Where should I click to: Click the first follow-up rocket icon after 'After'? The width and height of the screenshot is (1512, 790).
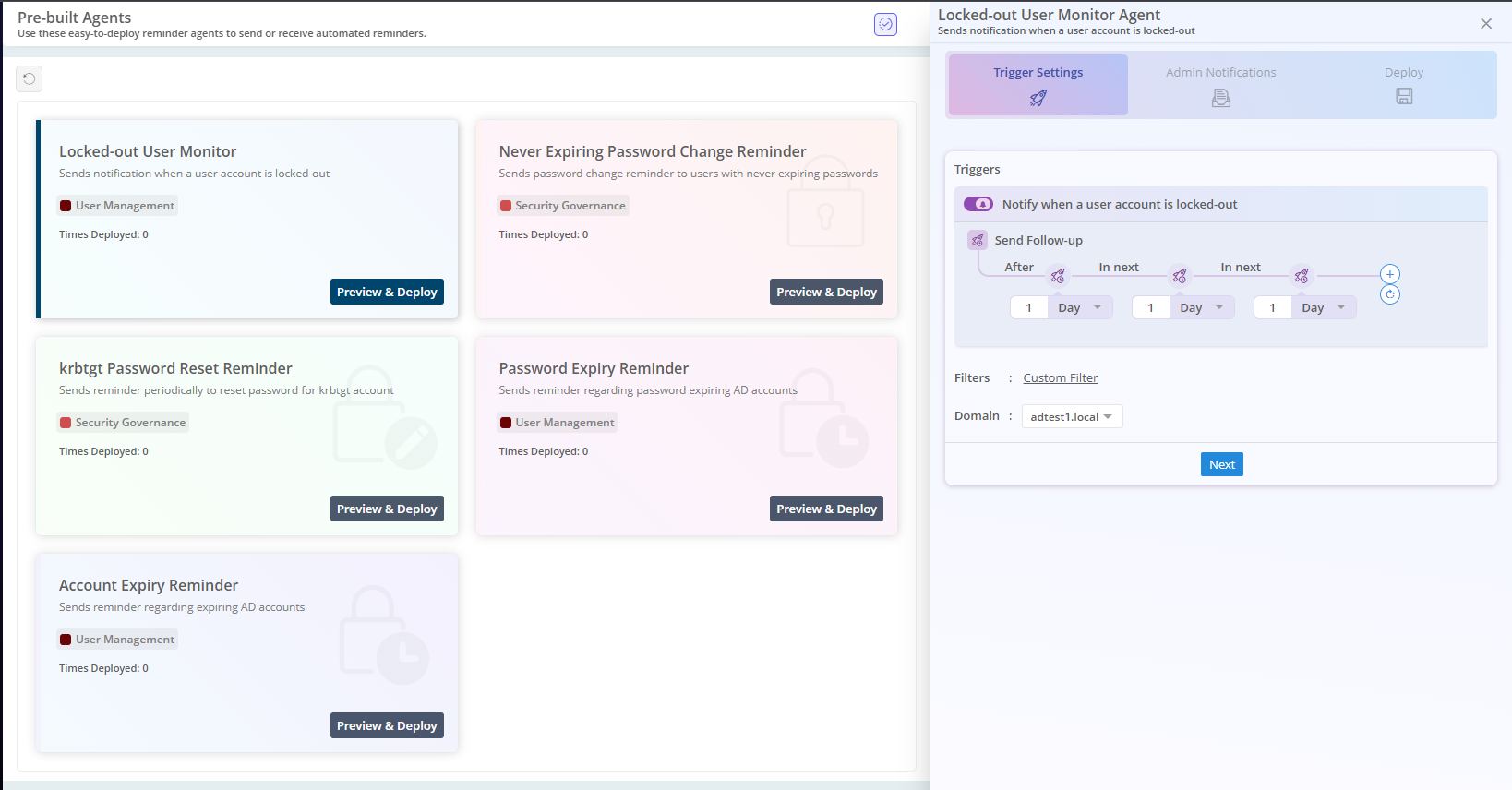coord(1058,276)
